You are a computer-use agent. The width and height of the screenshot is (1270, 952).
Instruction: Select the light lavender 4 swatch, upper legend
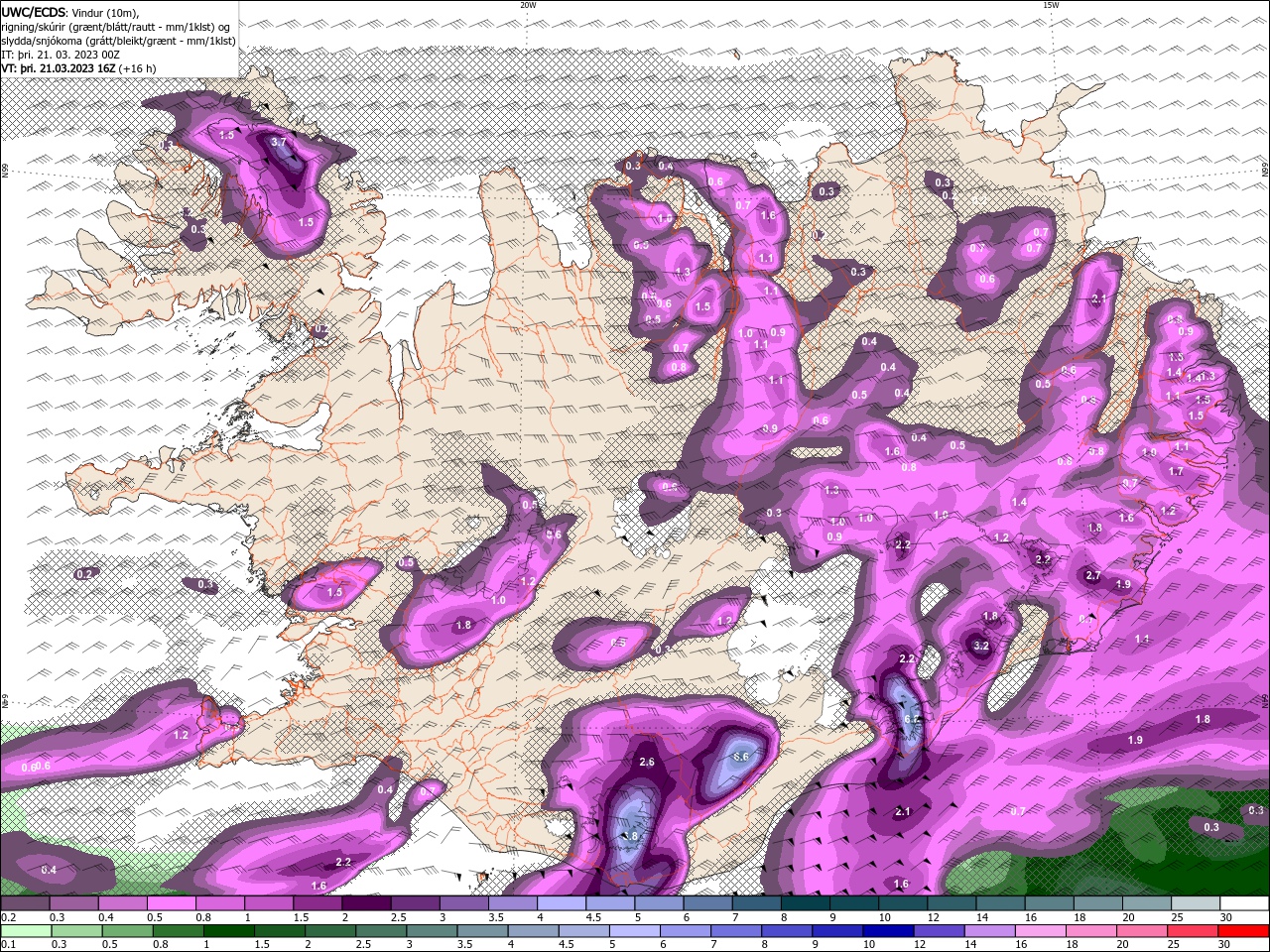561,903
